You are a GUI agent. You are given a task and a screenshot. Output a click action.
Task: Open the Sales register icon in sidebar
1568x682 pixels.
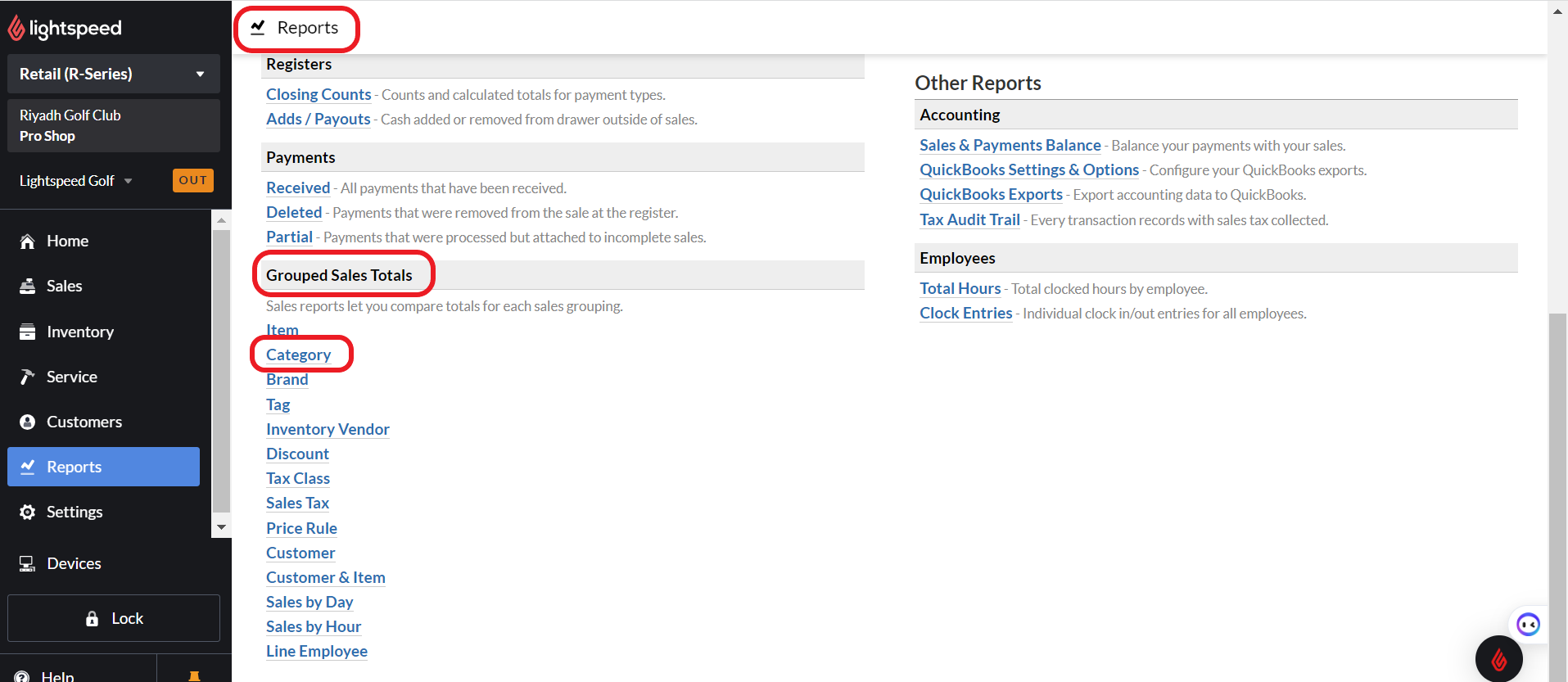pos(28,286)
